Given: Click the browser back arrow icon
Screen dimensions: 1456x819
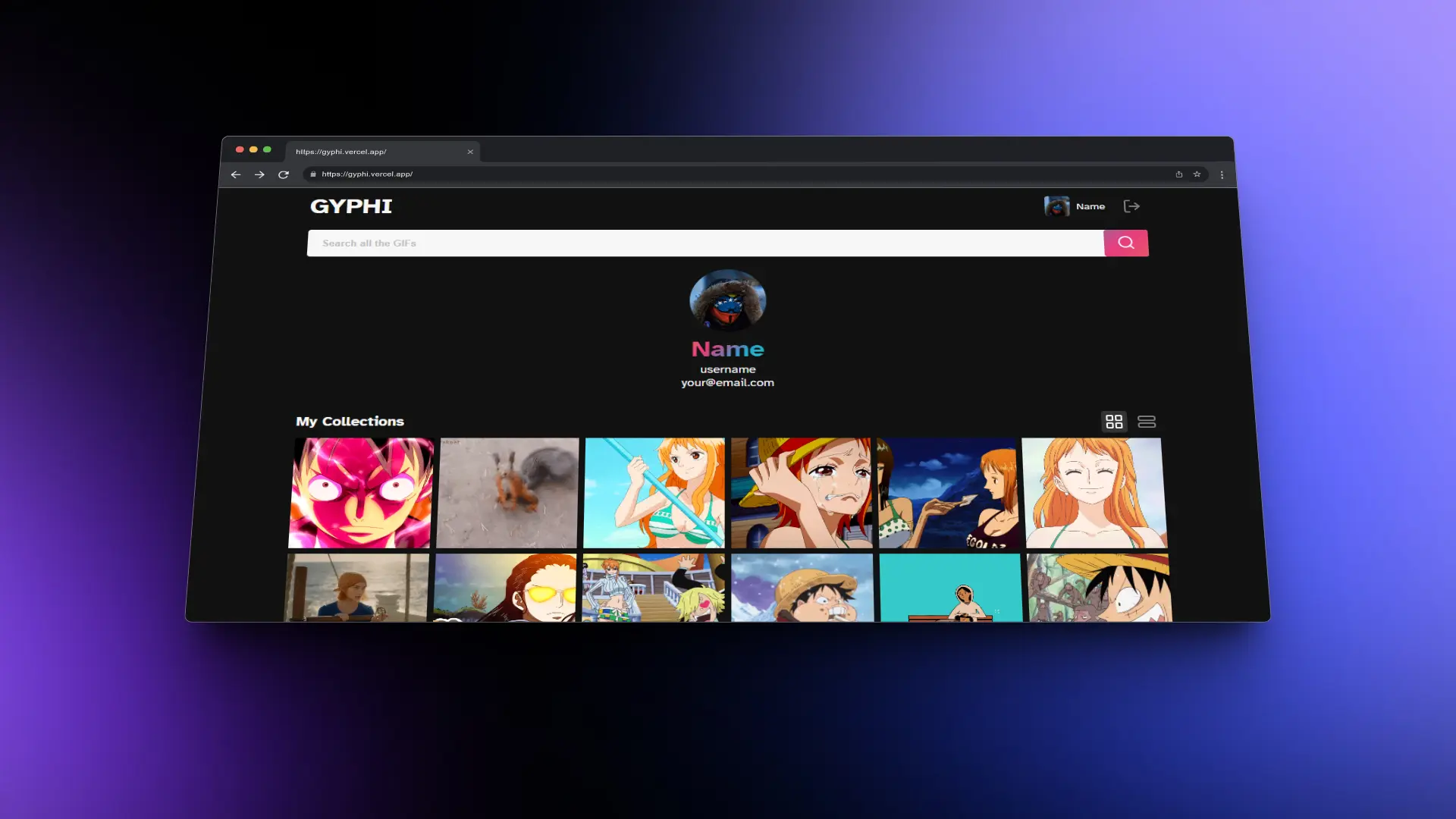Looking at the screenshot, I should [236, 174].
